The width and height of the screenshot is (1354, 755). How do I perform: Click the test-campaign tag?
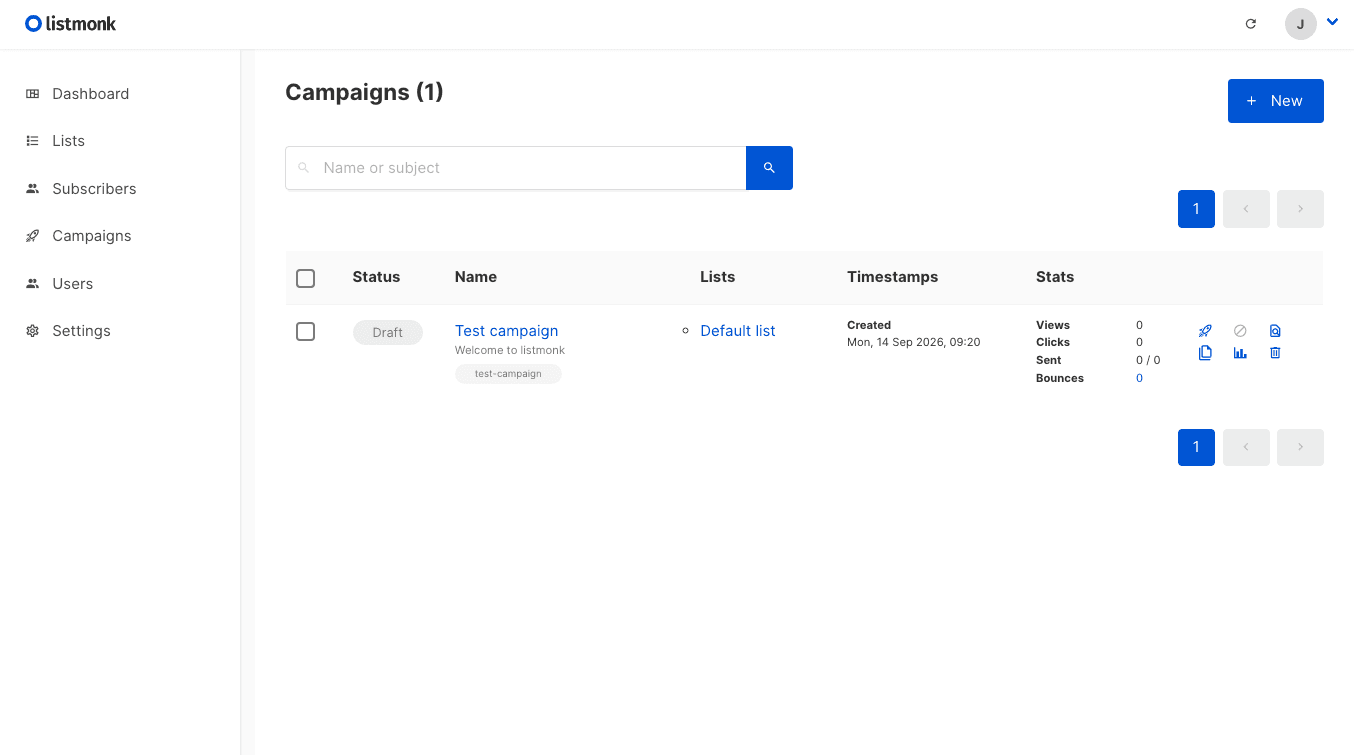coord(508,374)
